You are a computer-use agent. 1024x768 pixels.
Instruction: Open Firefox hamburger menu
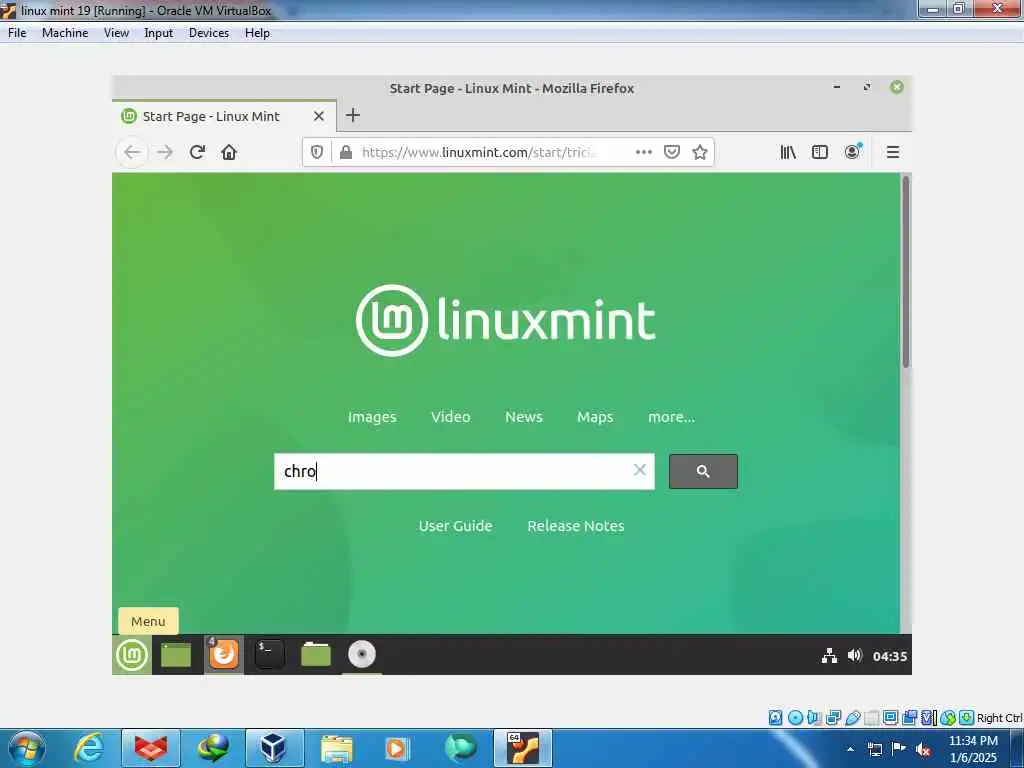coord(893,152)
